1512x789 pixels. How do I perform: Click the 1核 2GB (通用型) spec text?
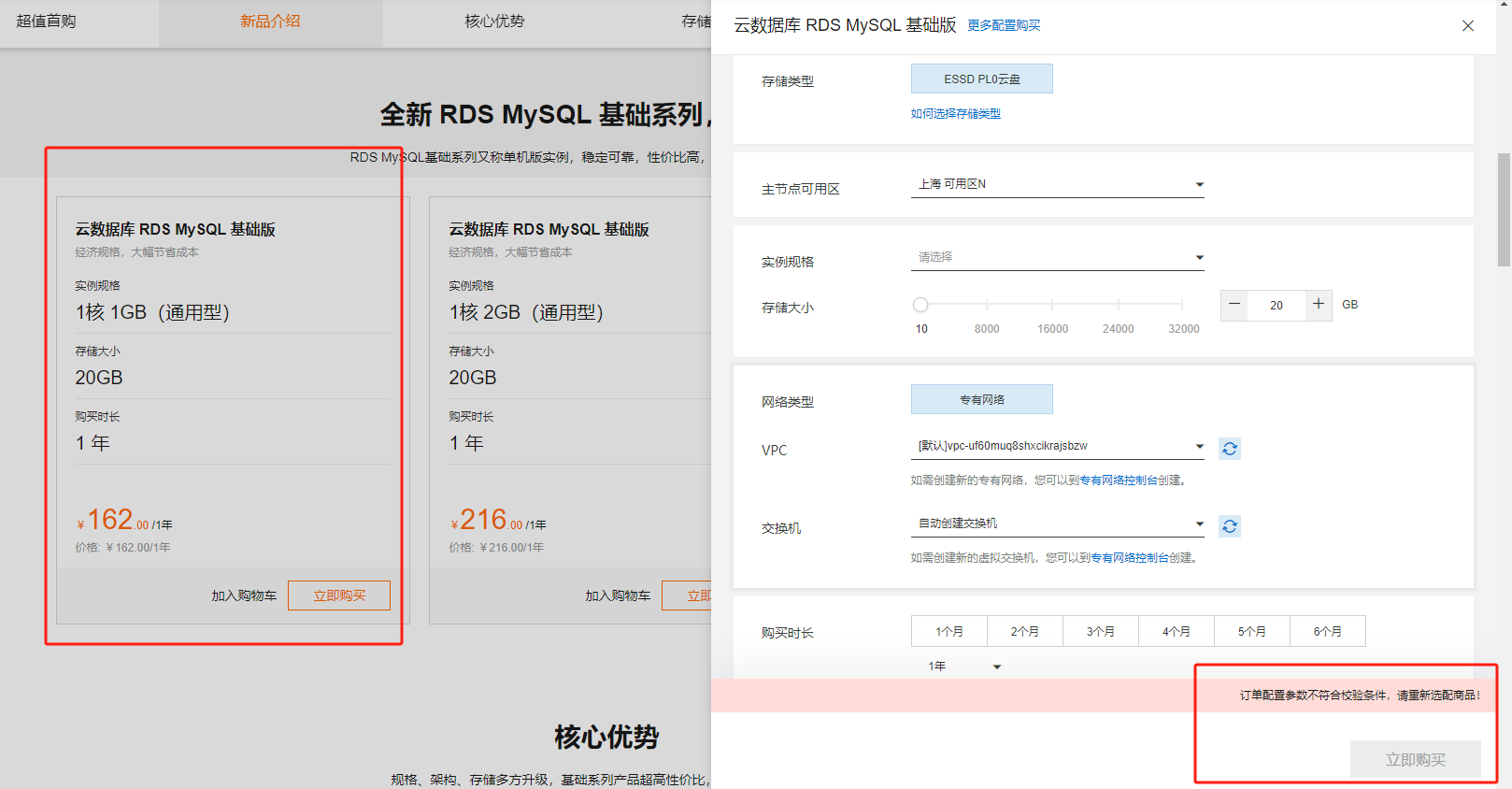(526, 312)
